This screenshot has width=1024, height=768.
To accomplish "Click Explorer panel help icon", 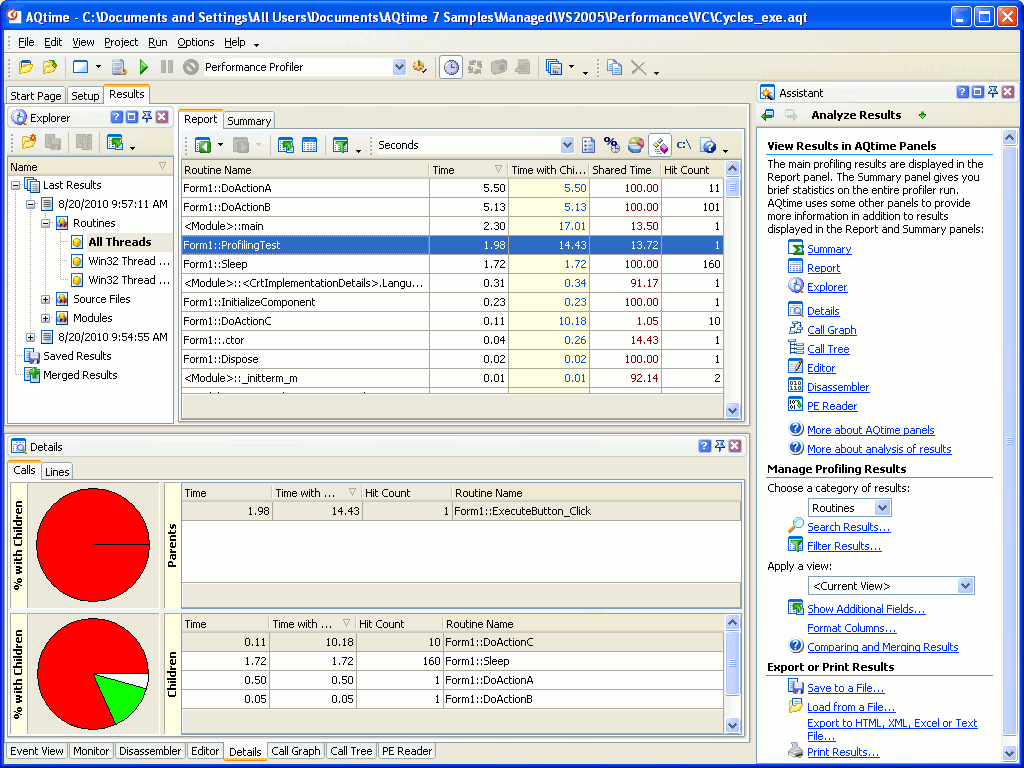I will 116,117.
